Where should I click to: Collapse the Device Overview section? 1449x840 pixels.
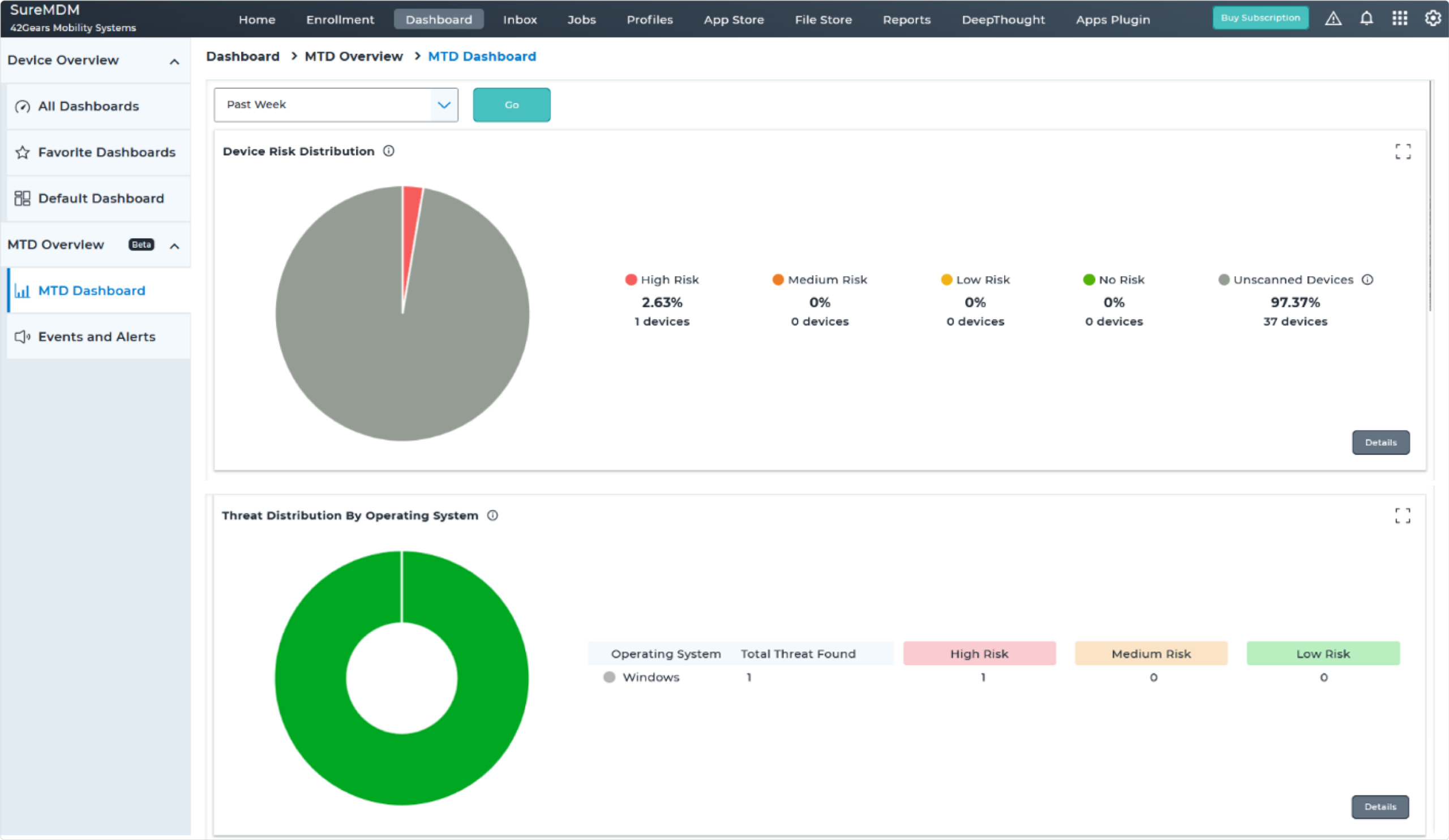click(175, 61)
